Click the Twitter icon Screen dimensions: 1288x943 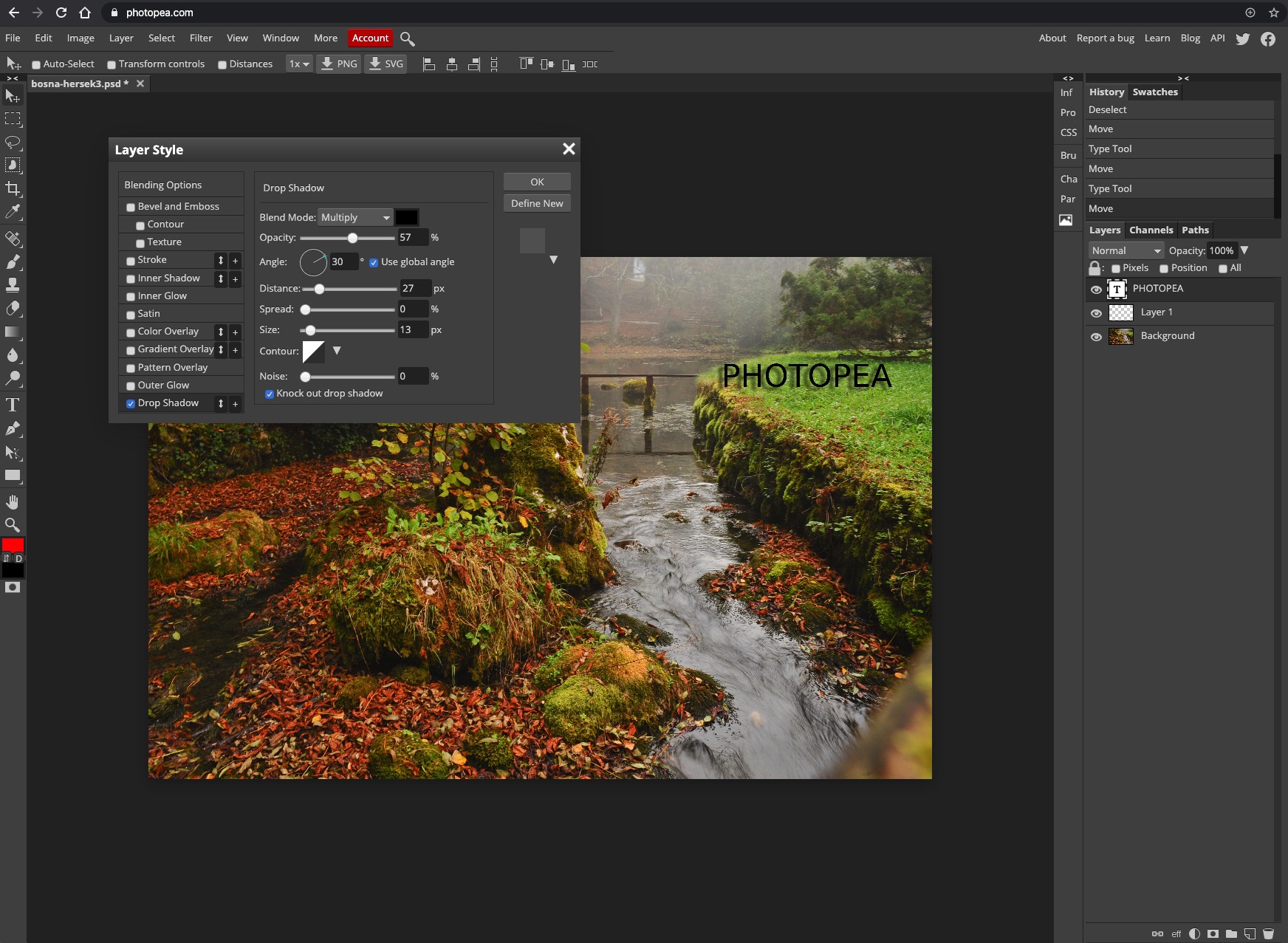coord(1243,38)
